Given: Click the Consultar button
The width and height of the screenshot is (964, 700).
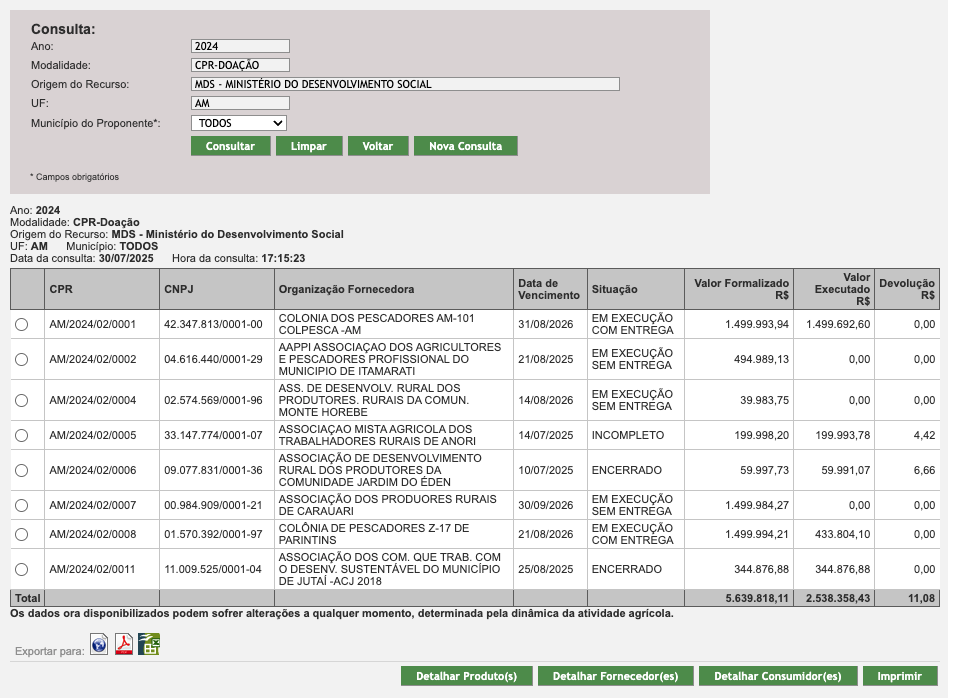Looking at the screenshot, I should (x=230, y=146).
